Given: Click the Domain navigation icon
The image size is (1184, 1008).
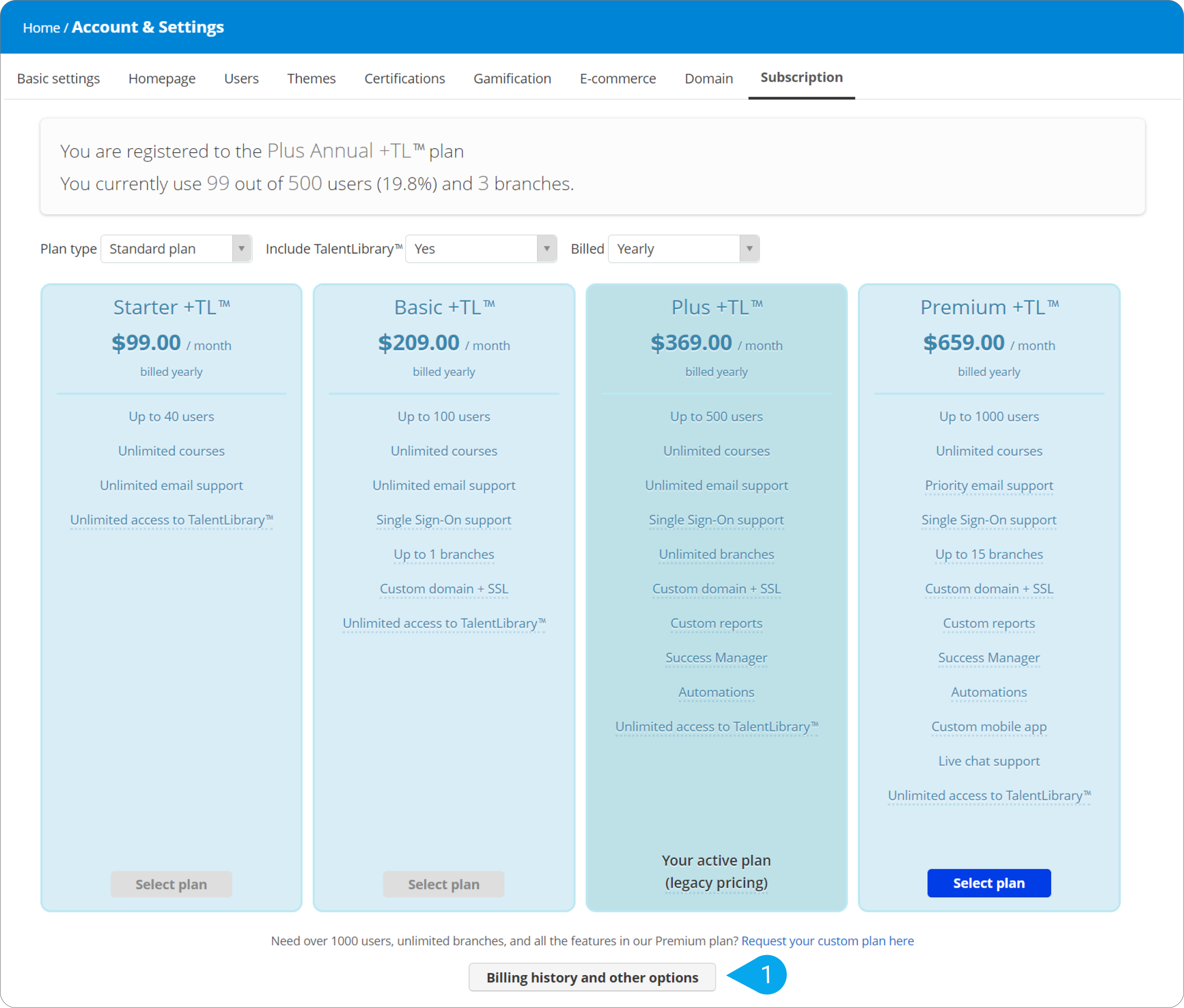Looking at the screenshot, I should click(709, 77).
